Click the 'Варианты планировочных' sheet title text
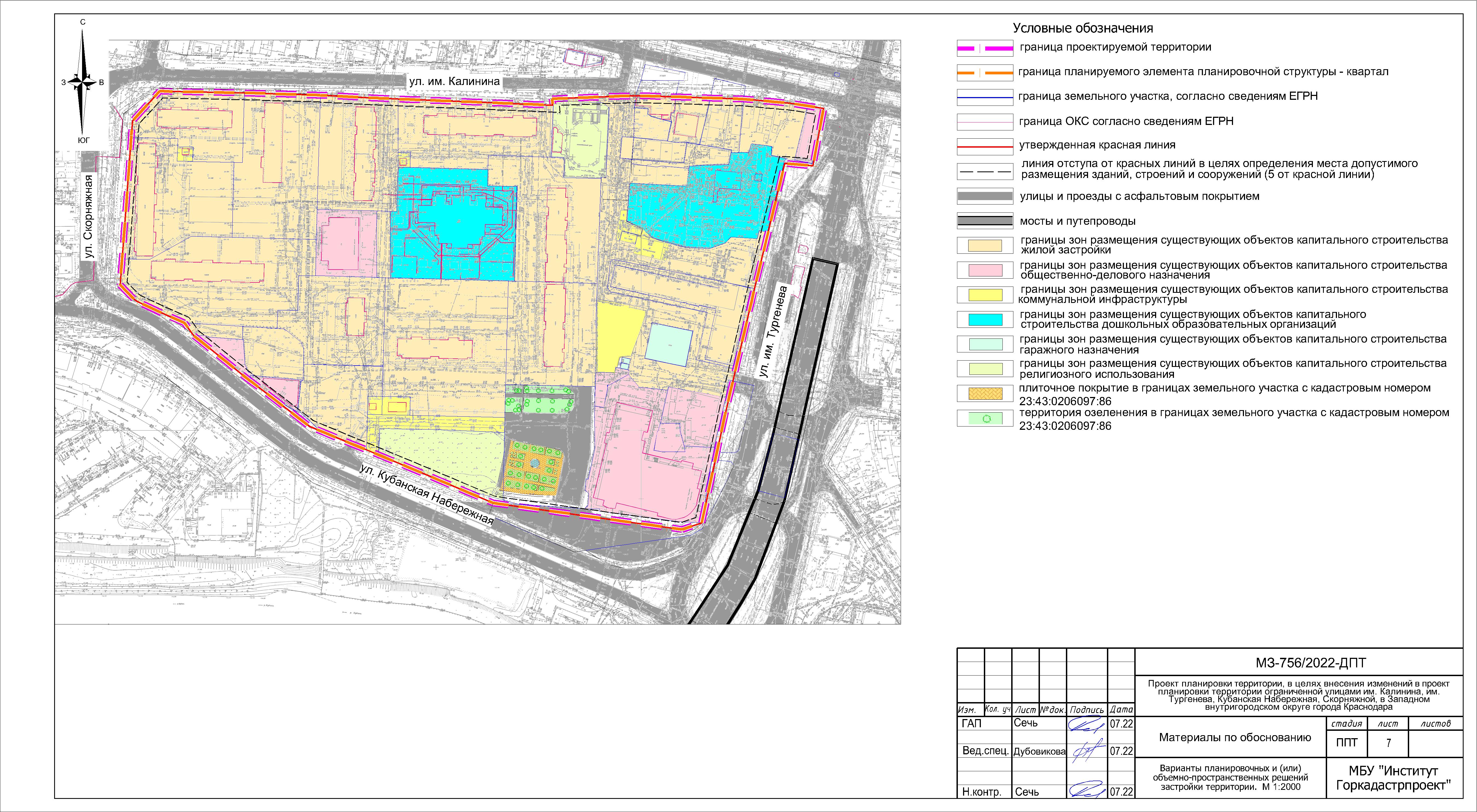Viewport: 1477px width, 812px height. pos(1231,778)
